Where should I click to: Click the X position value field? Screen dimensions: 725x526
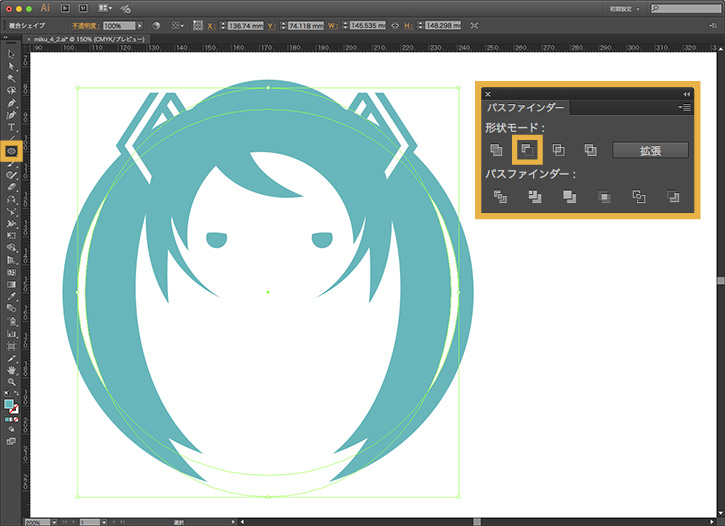tap(245, 26)
